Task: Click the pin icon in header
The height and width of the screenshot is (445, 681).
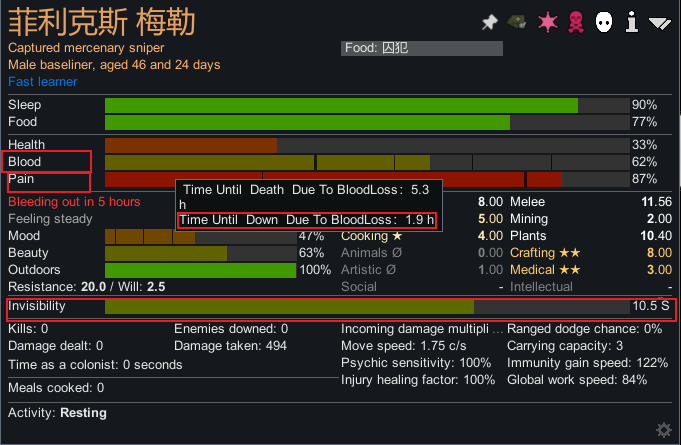Action: 489,22
